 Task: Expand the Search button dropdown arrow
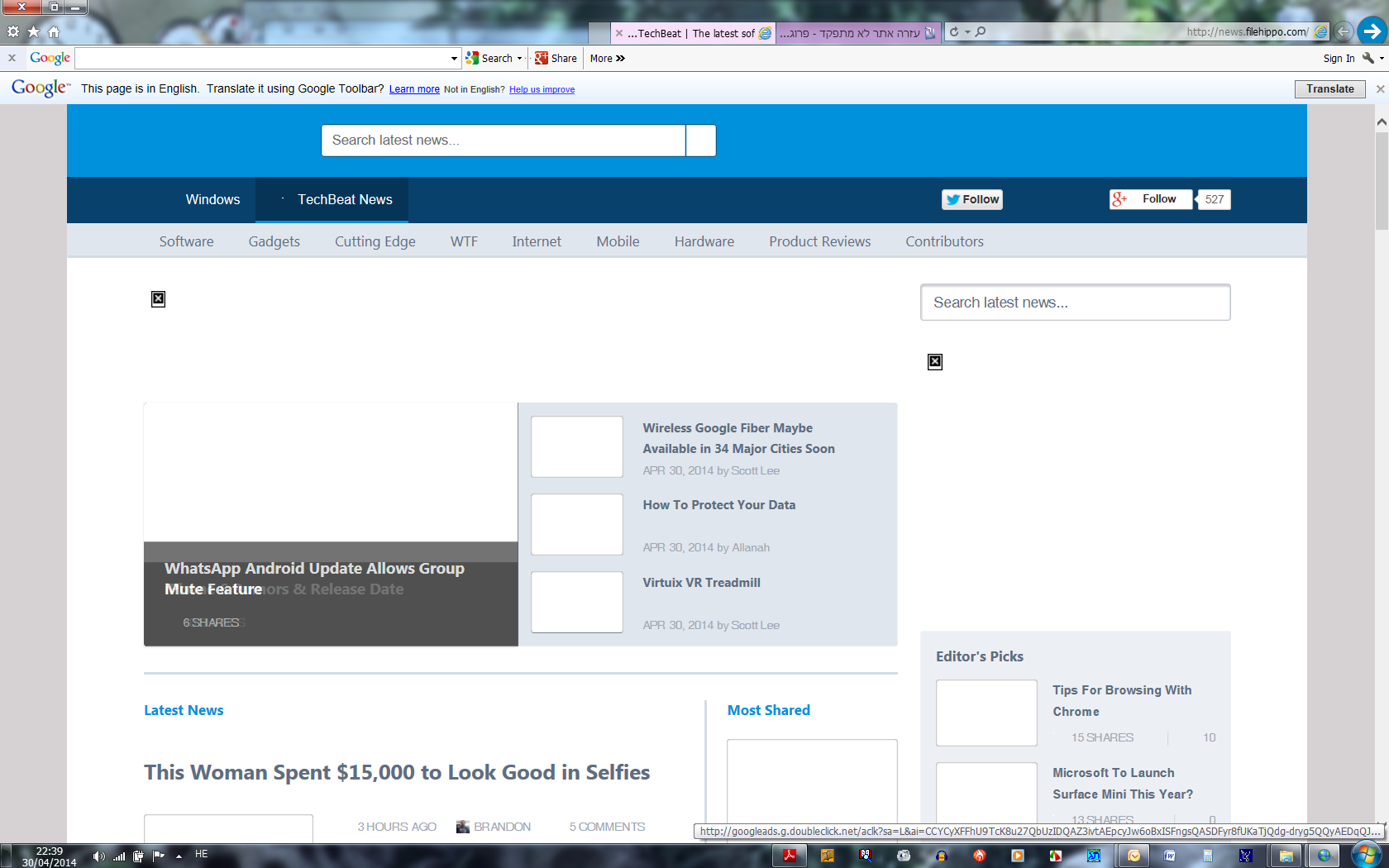[x=519, y=59]
